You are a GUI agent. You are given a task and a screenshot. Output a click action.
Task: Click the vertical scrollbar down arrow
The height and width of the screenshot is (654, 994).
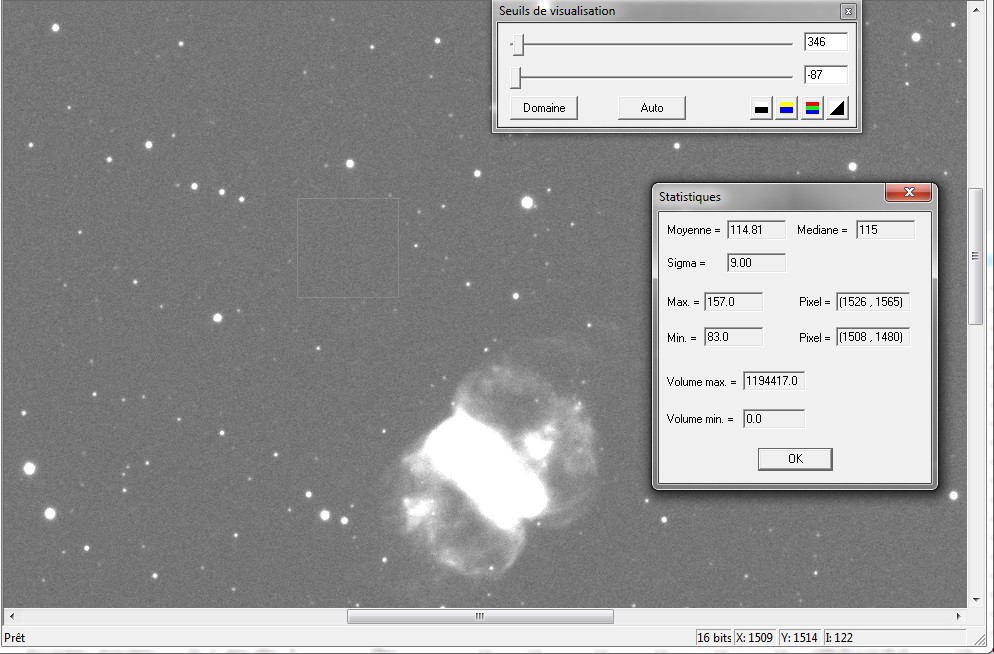click(x=975, y=600)
